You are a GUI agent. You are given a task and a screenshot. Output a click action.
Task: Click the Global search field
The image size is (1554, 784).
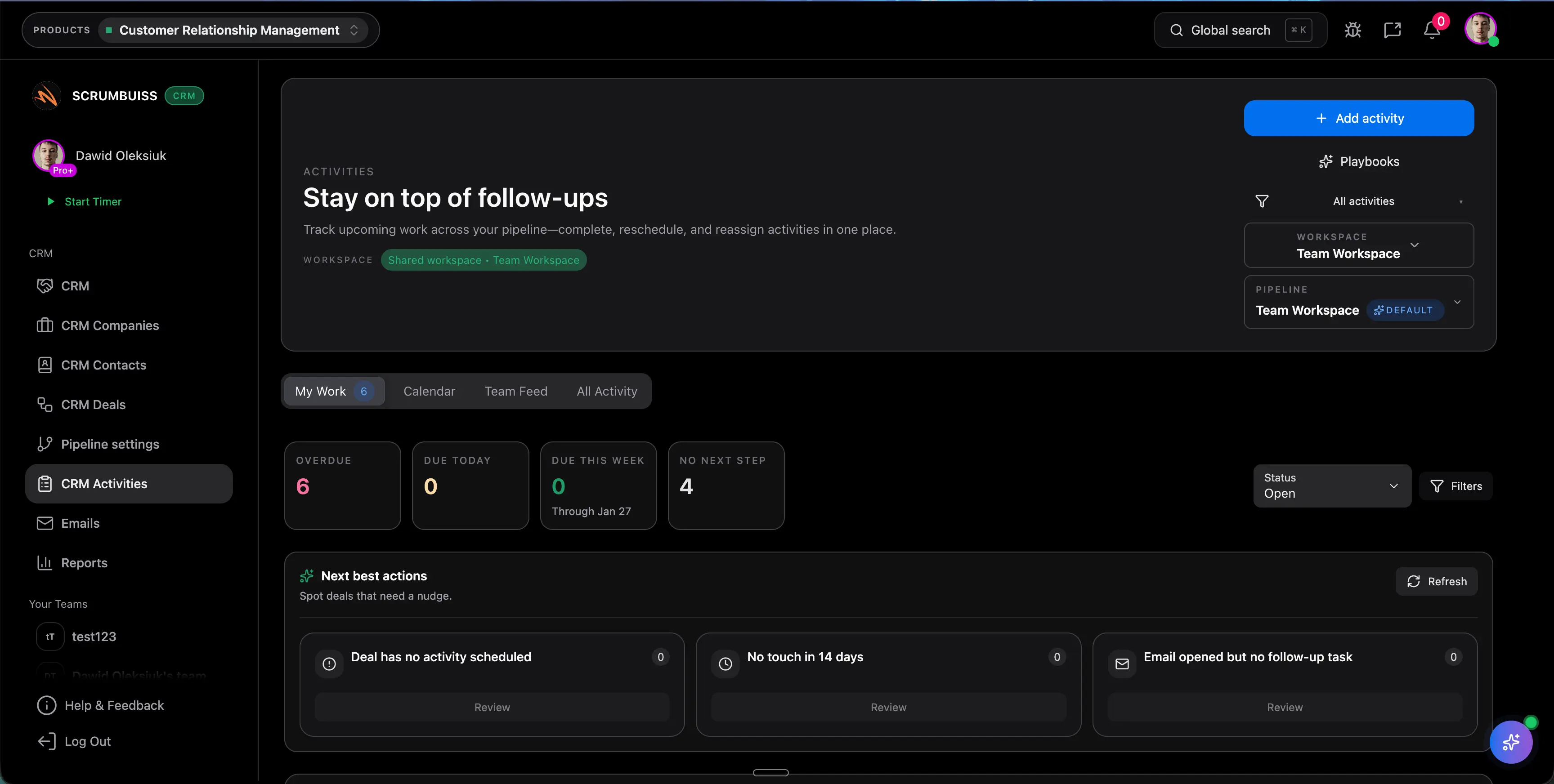click(1230, 30)
